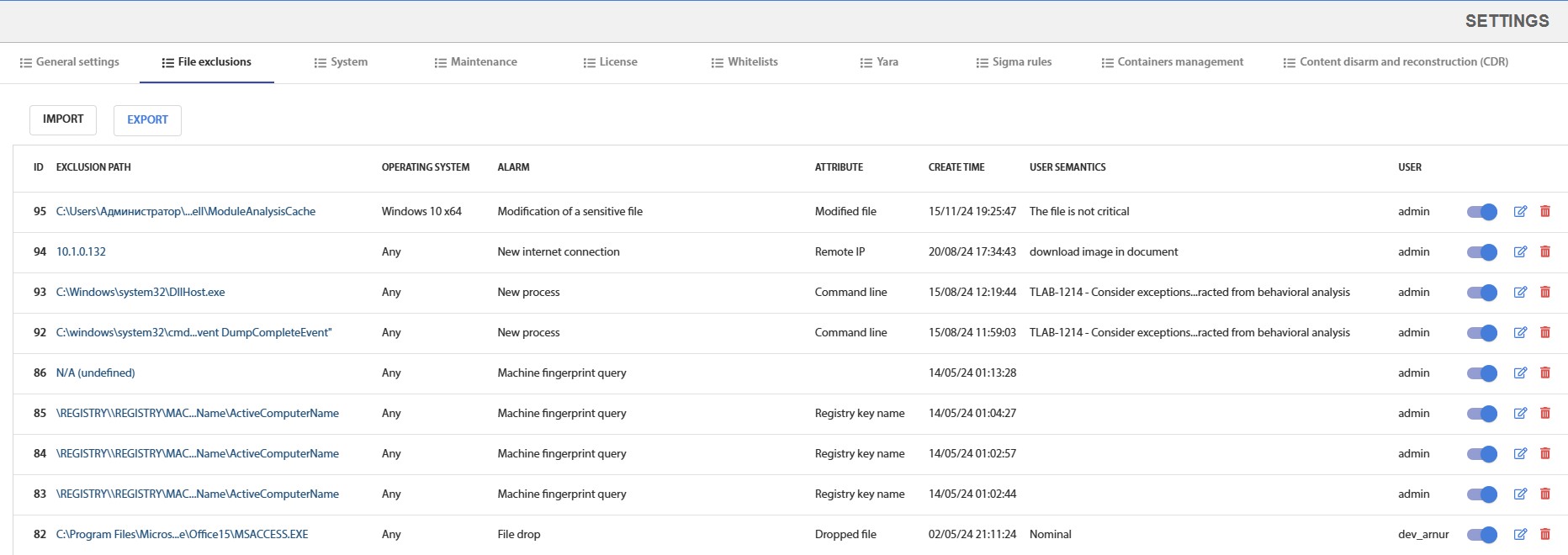Open the MSACCESS.EXE exclusion path link
The width and height of the screenshot is (1568, 555).
pyautogui.click(x=183, y=535)
